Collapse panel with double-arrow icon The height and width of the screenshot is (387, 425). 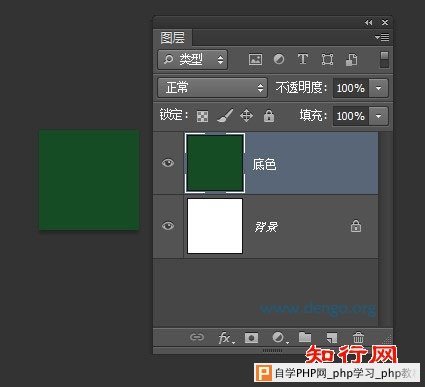(x=368, y=23)
